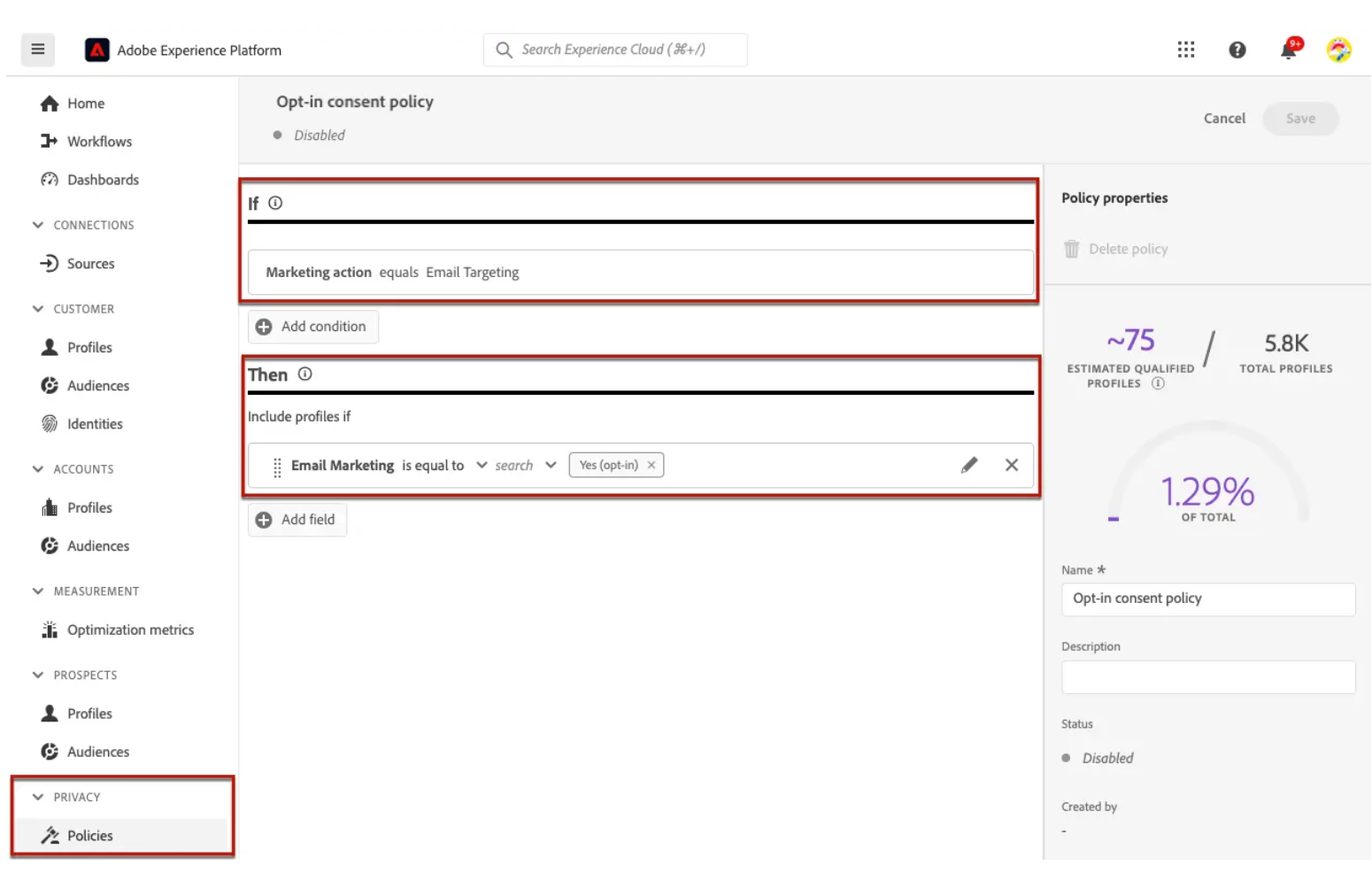Click the '~75' estimated profiles value
Viewport: 1372px width, 873px height.
(x=1130, y=340)
